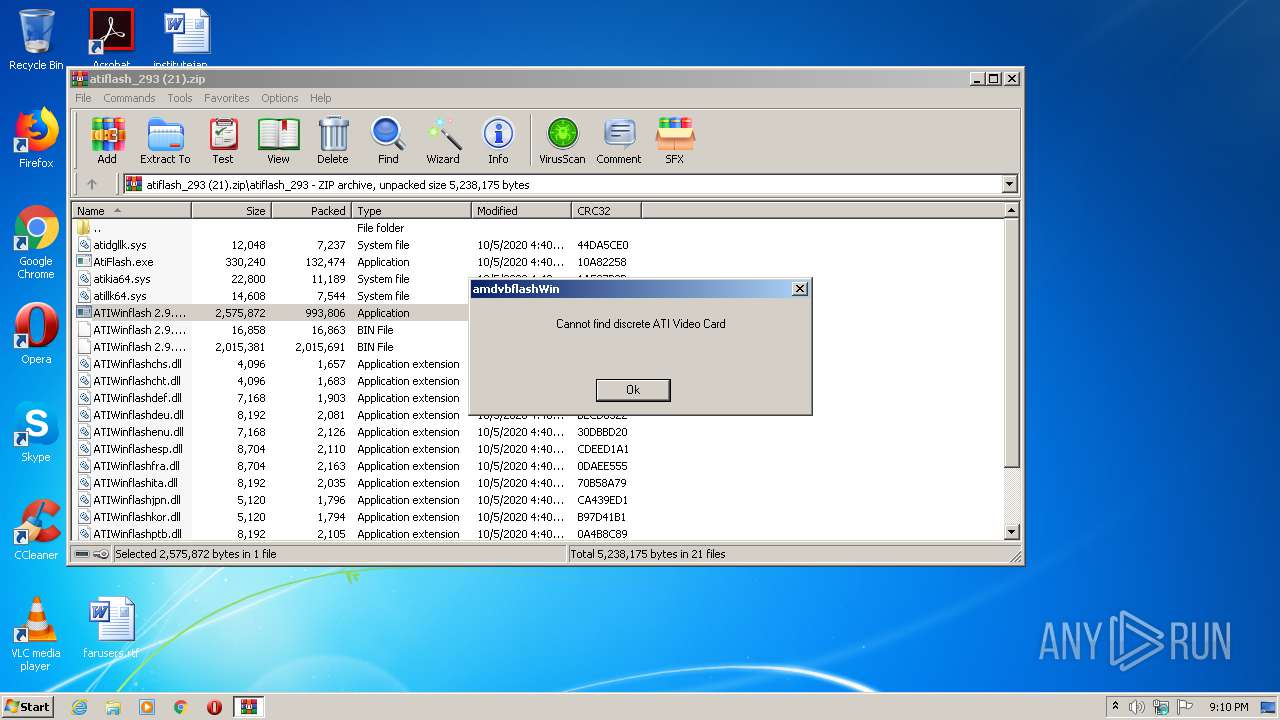Open the Help menu
The image size is (1280, 720).
pyautogui.click(x=320, y=98)
